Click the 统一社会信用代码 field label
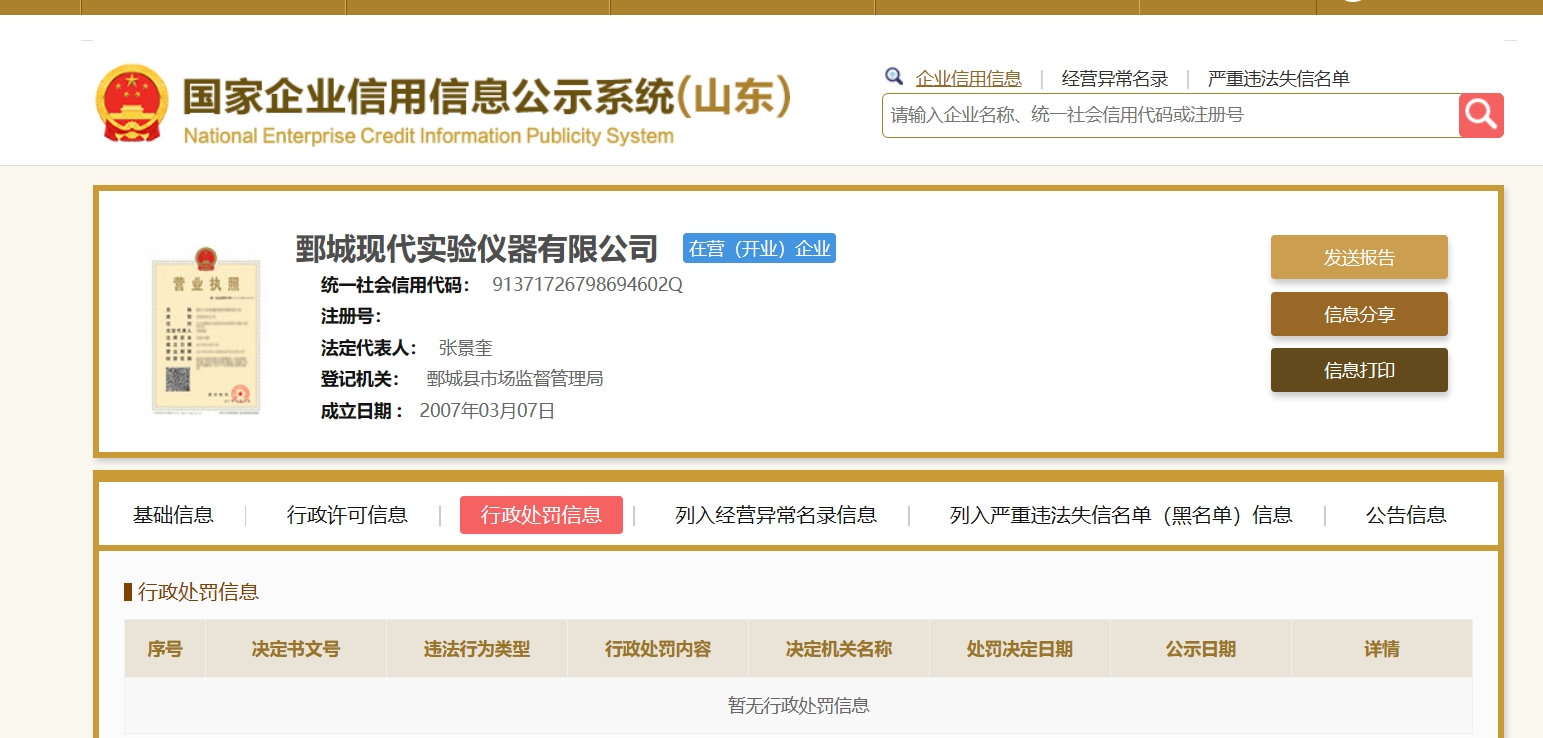 click(x=395, y=285)
